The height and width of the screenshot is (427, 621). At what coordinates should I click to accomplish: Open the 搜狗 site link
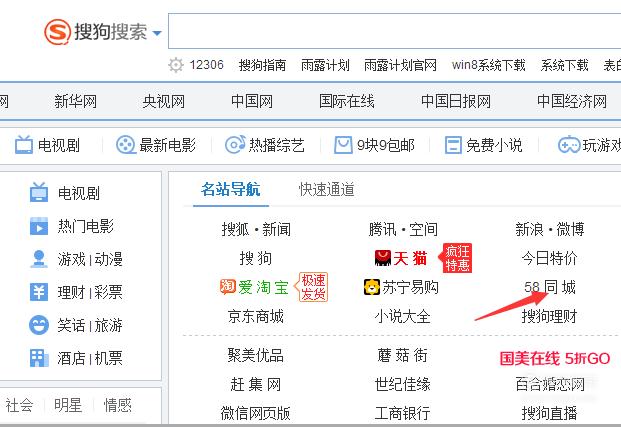pos(256,258)
